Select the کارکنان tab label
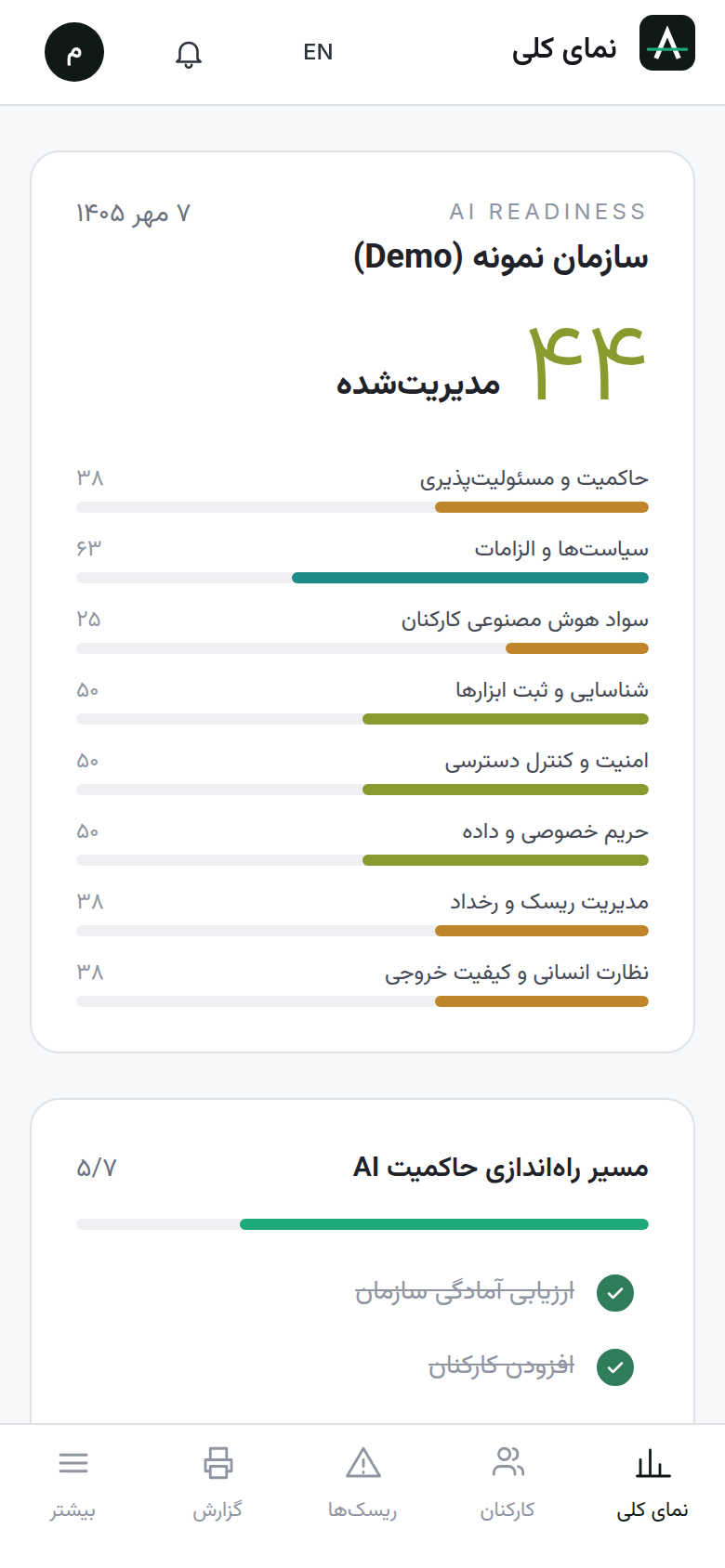The height and width of the screenshot is (1568, 725). [x=507, y=1510]
